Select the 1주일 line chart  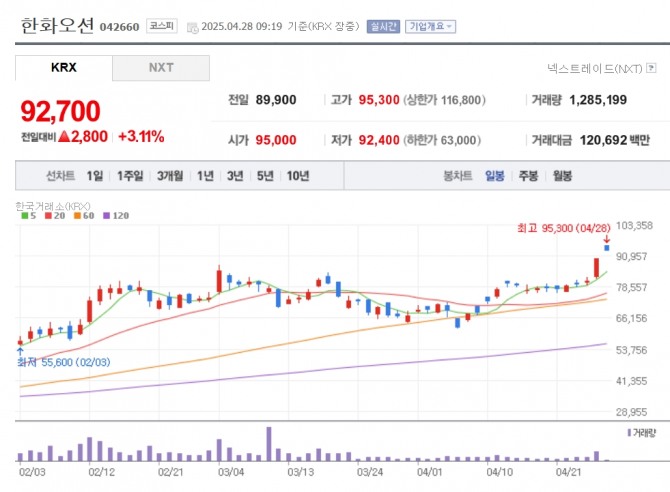click(x=130, y=176)
